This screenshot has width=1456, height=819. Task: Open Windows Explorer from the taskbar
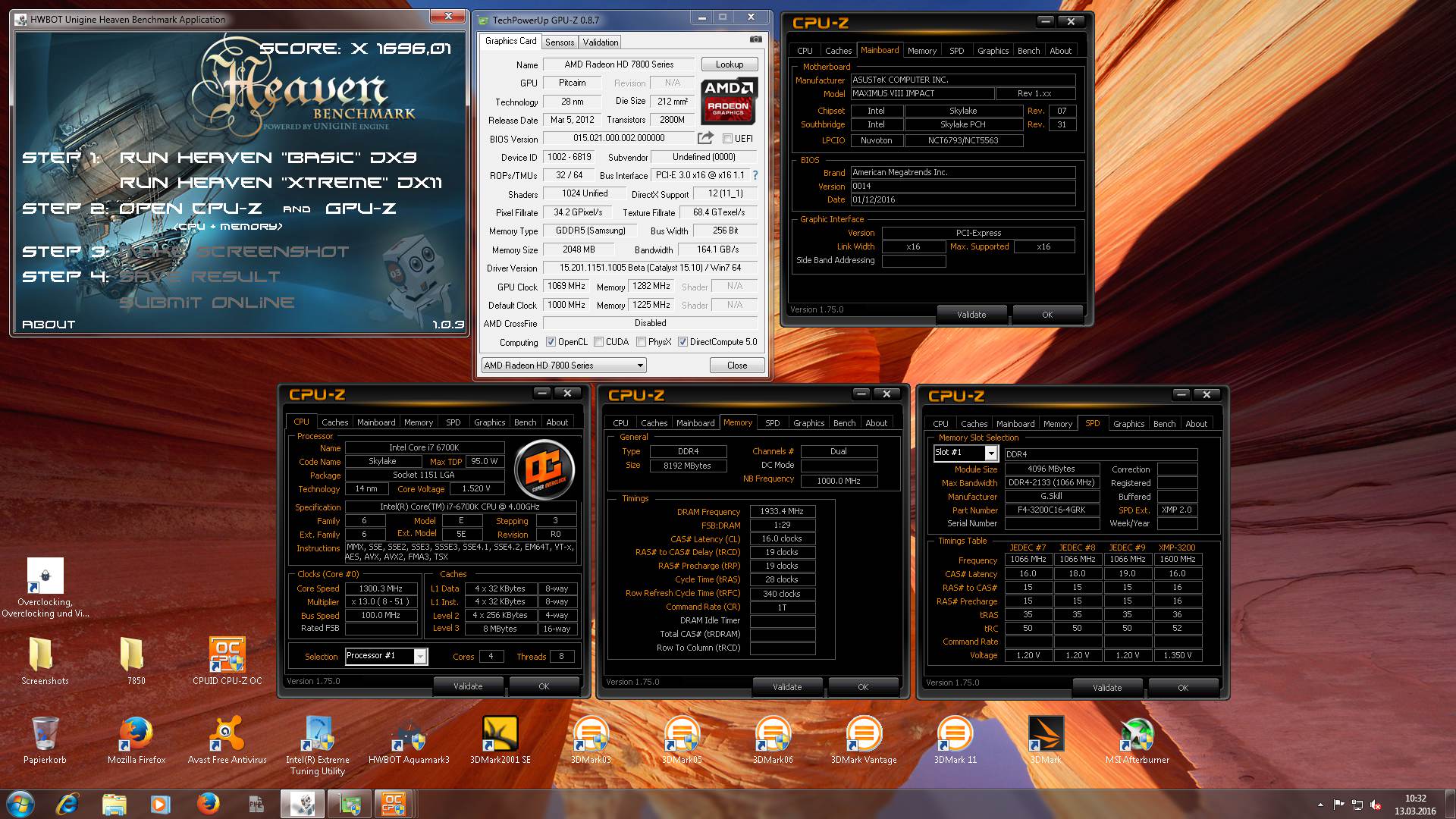[x=114, y=804]
